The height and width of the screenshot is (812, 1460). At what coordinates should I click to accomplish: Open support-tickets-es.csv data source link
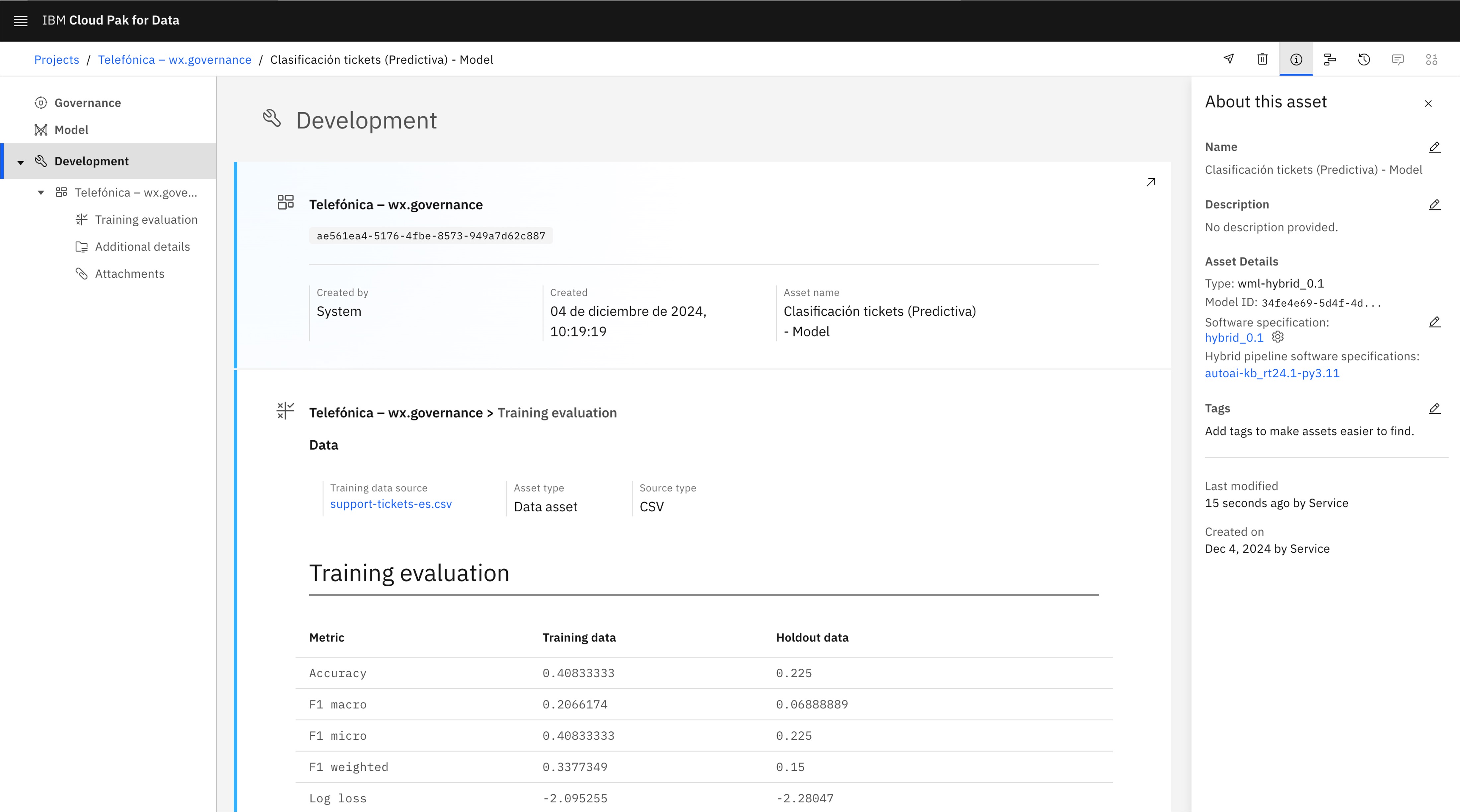391,504
